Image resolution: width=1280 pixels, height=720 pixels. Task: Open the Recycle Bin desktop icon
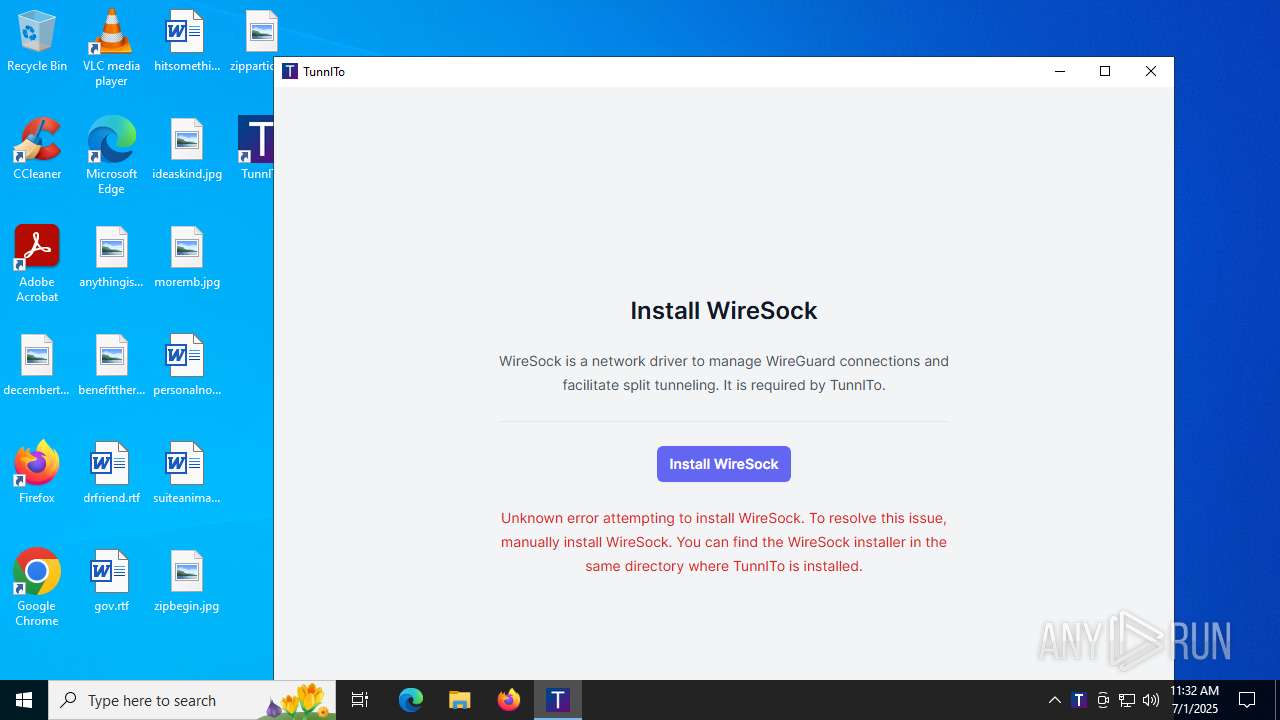37,42
